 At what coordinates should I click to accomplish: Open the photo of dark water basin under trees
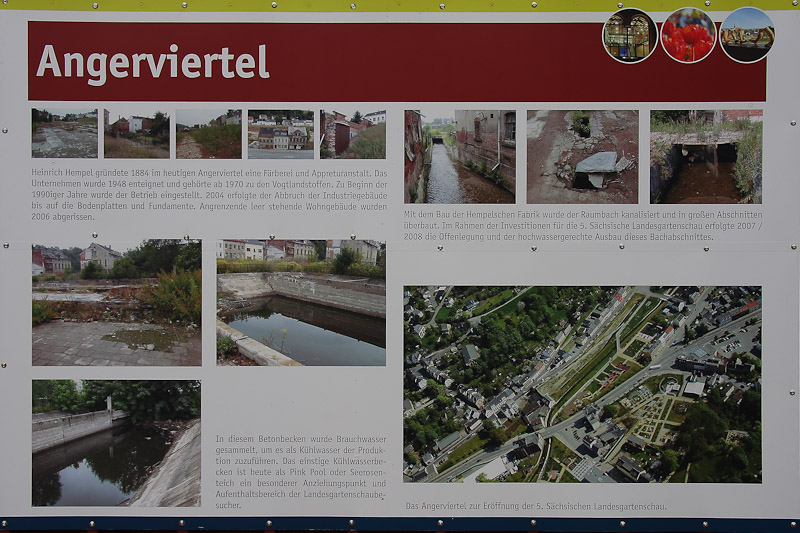coord(116,443)
